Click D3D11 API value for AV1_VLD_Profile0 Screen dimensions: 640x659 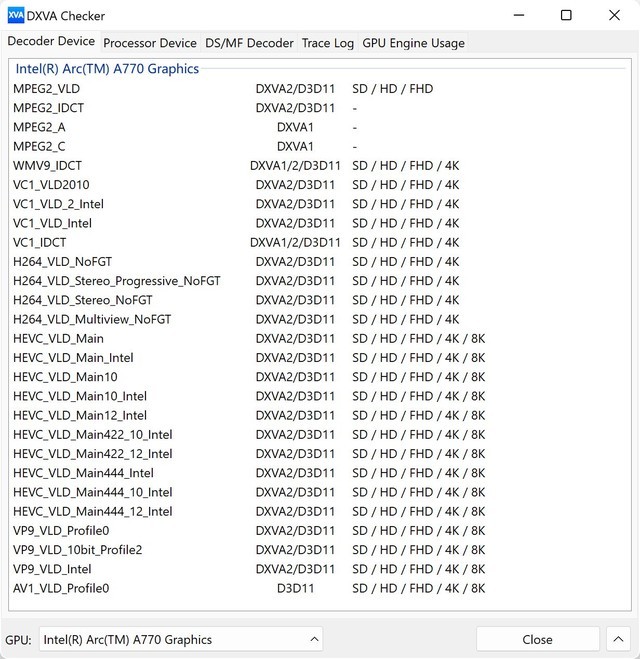295,588
